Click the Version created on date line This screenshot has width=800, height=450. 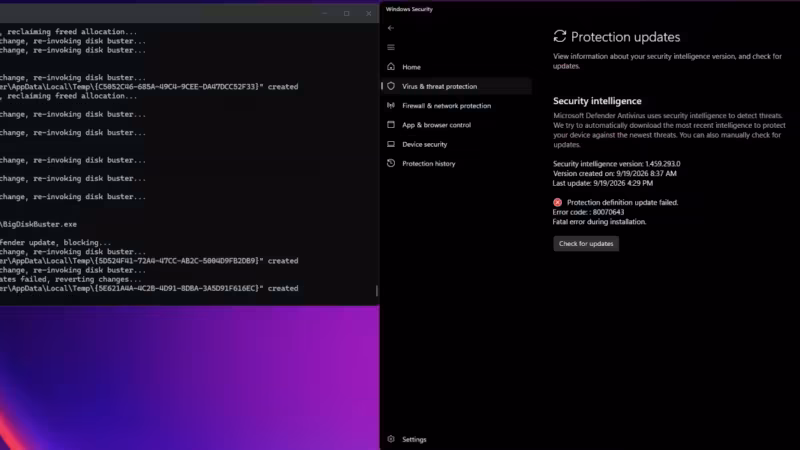[614, 173]
